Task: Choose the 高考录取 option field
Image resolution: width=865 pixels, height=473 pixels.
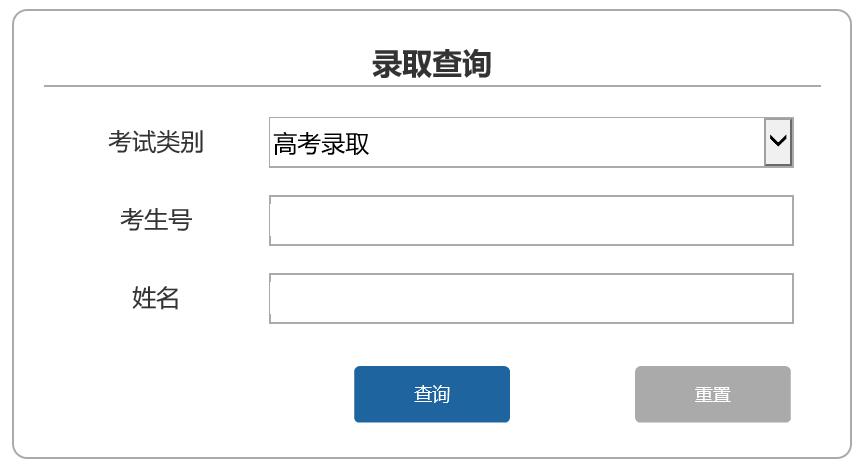Action: [531, 142]
